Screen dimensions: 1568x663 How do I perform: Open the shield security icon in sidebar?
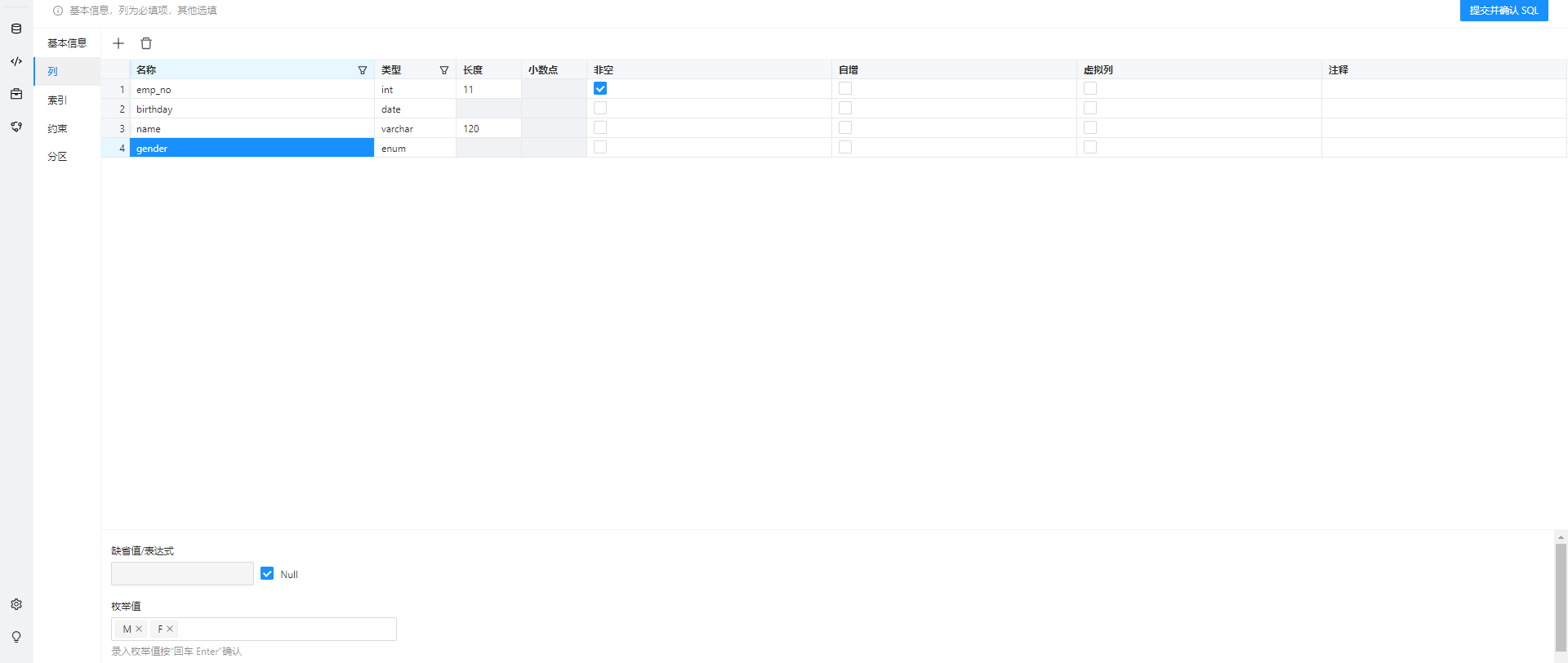[x=16, y=127]
